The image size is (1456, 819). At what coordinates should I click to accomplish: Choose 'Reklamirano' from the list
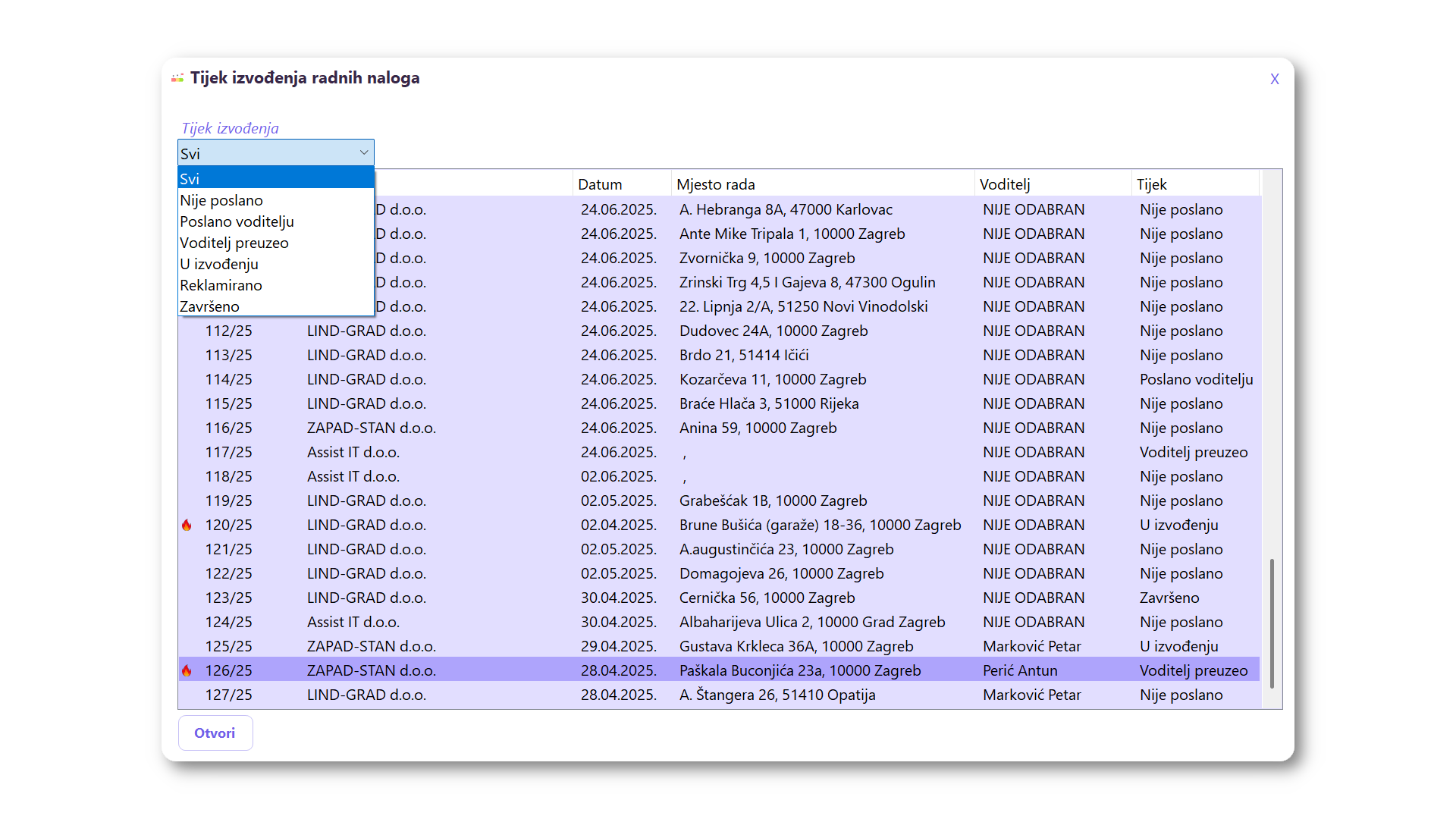point(221,285)
